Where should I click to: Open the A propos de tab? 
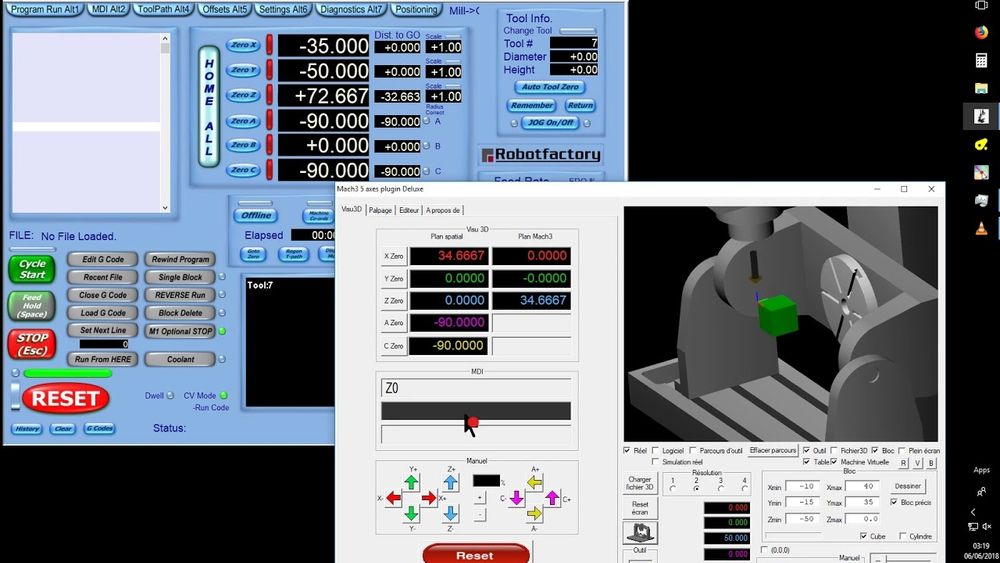[x=443, y=210]
